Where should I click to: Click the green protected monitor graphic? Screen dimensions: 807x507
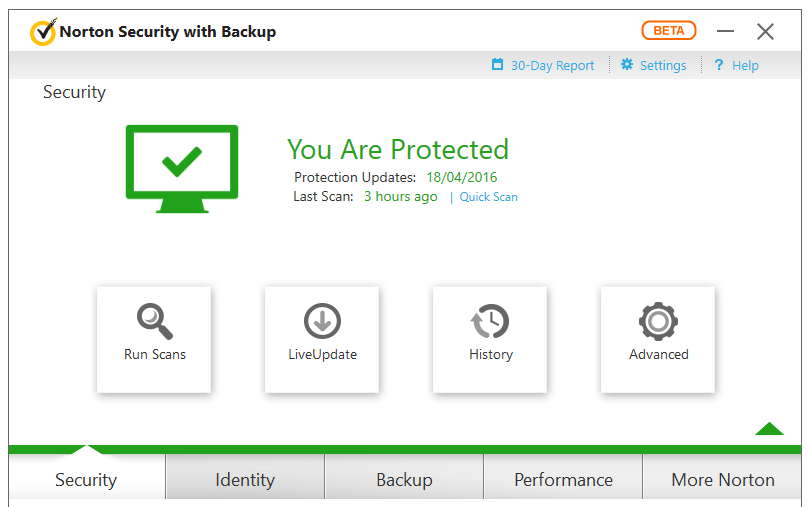click(182, 169)
